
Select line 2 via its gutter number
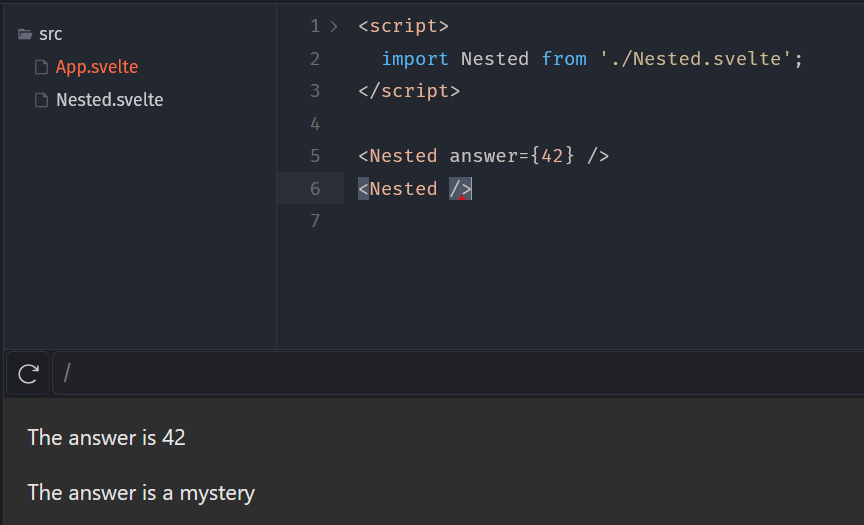coord(315,59)
